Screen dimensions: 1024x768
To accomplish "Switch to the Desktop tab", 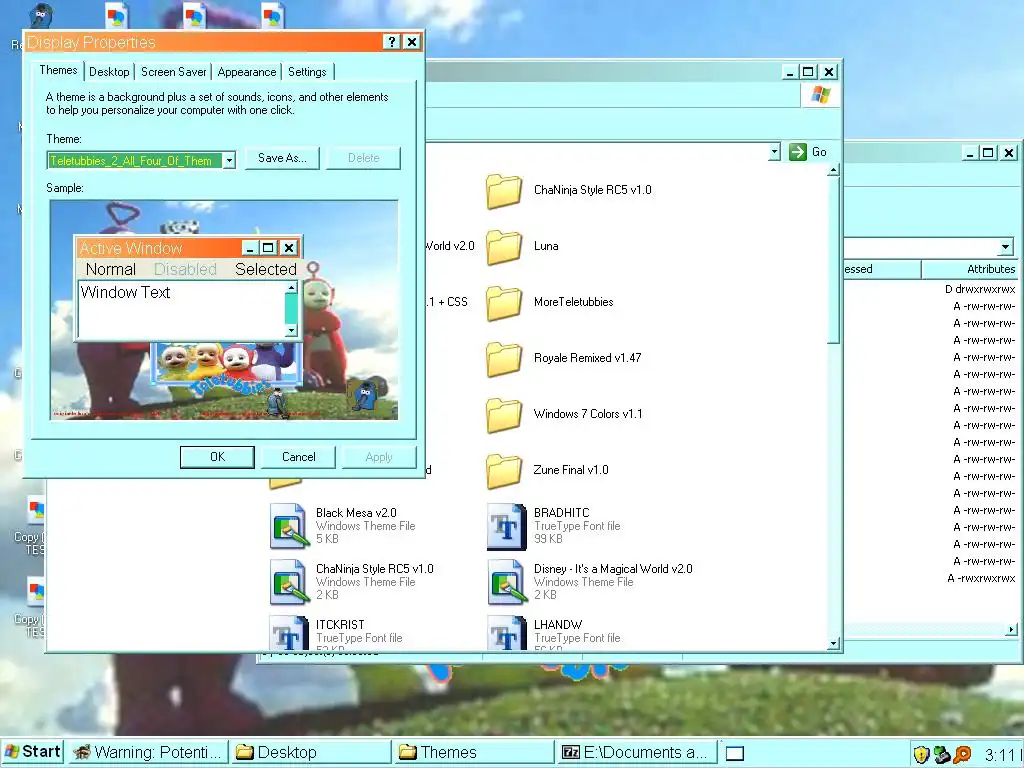I will point(109,72).
